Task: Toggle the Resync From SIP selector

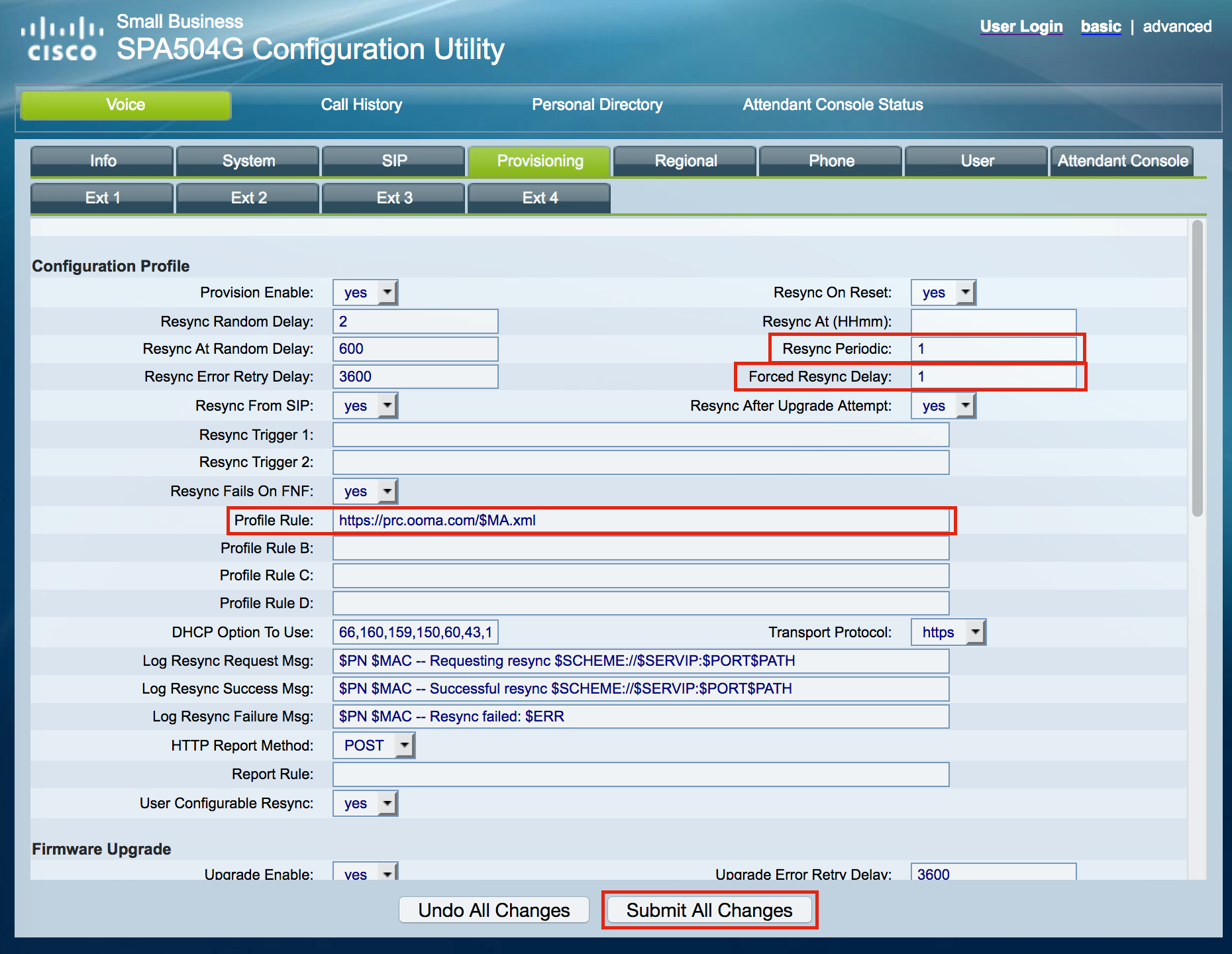Action: coord(365,406)
